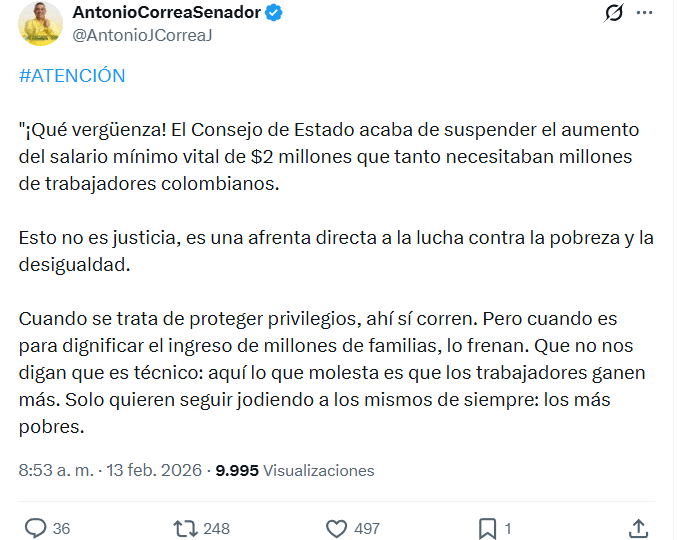Click the 248 reposts count
The width and height of the screenshot is (678, 540).
point(216,528)
